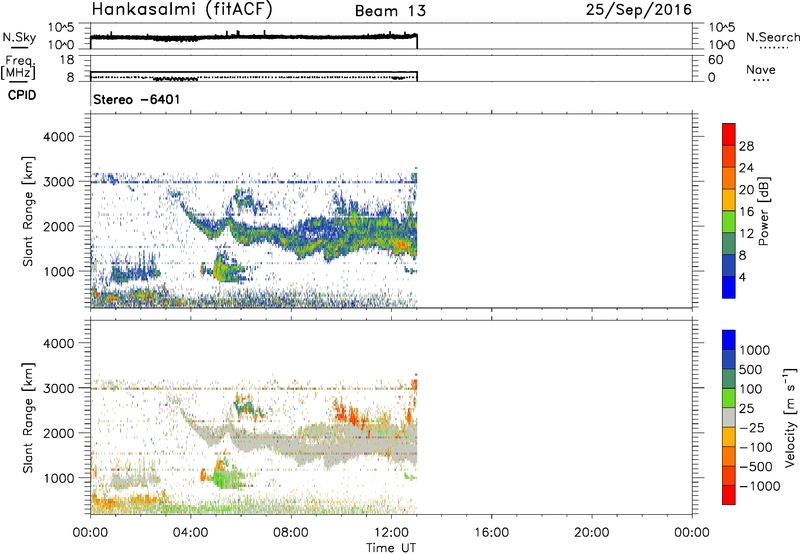This screenshot has height=554, width=800.
Task: Click the red top segment of Power color bar
Action: click(x=729, y=134)
